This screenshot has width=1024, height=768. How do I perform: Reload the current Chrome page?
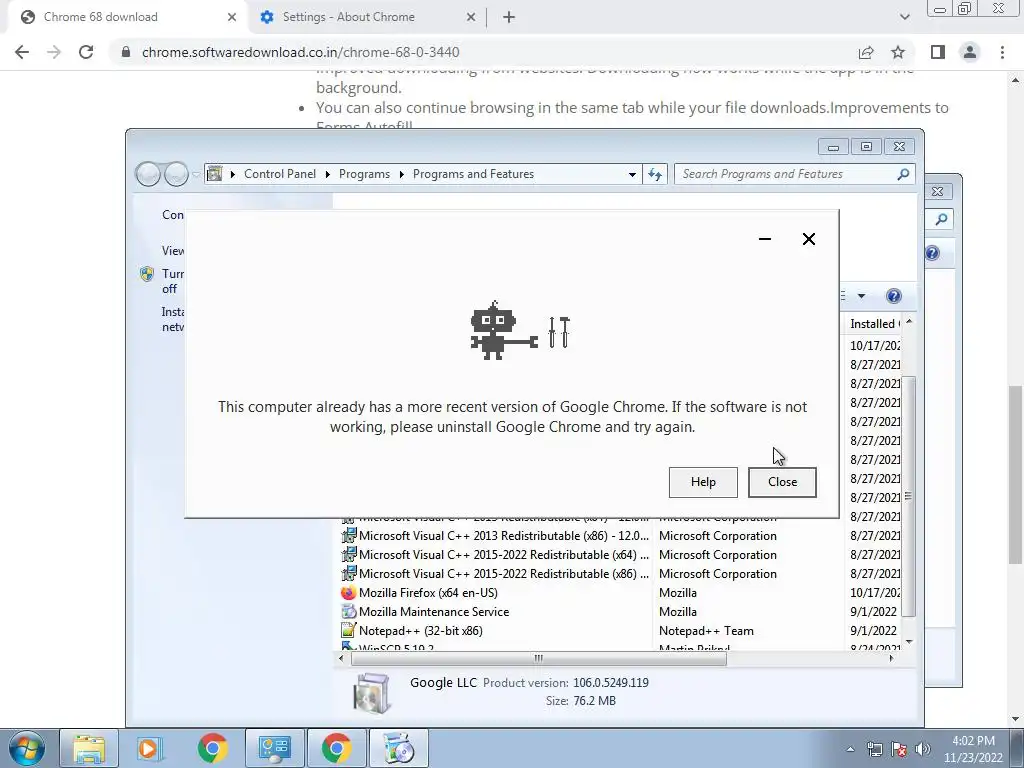click(x=86, y=52)
